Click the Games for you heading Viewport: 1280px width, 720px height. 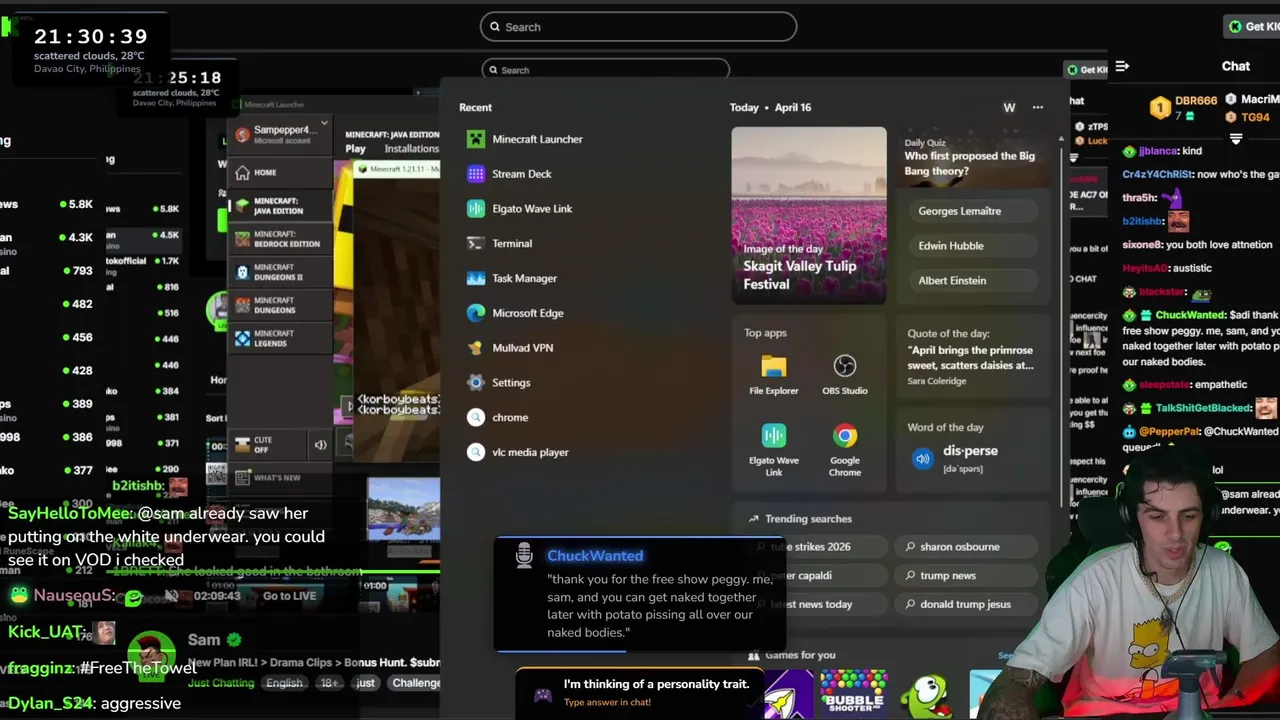pyautogui.click(x=800, y=656)
